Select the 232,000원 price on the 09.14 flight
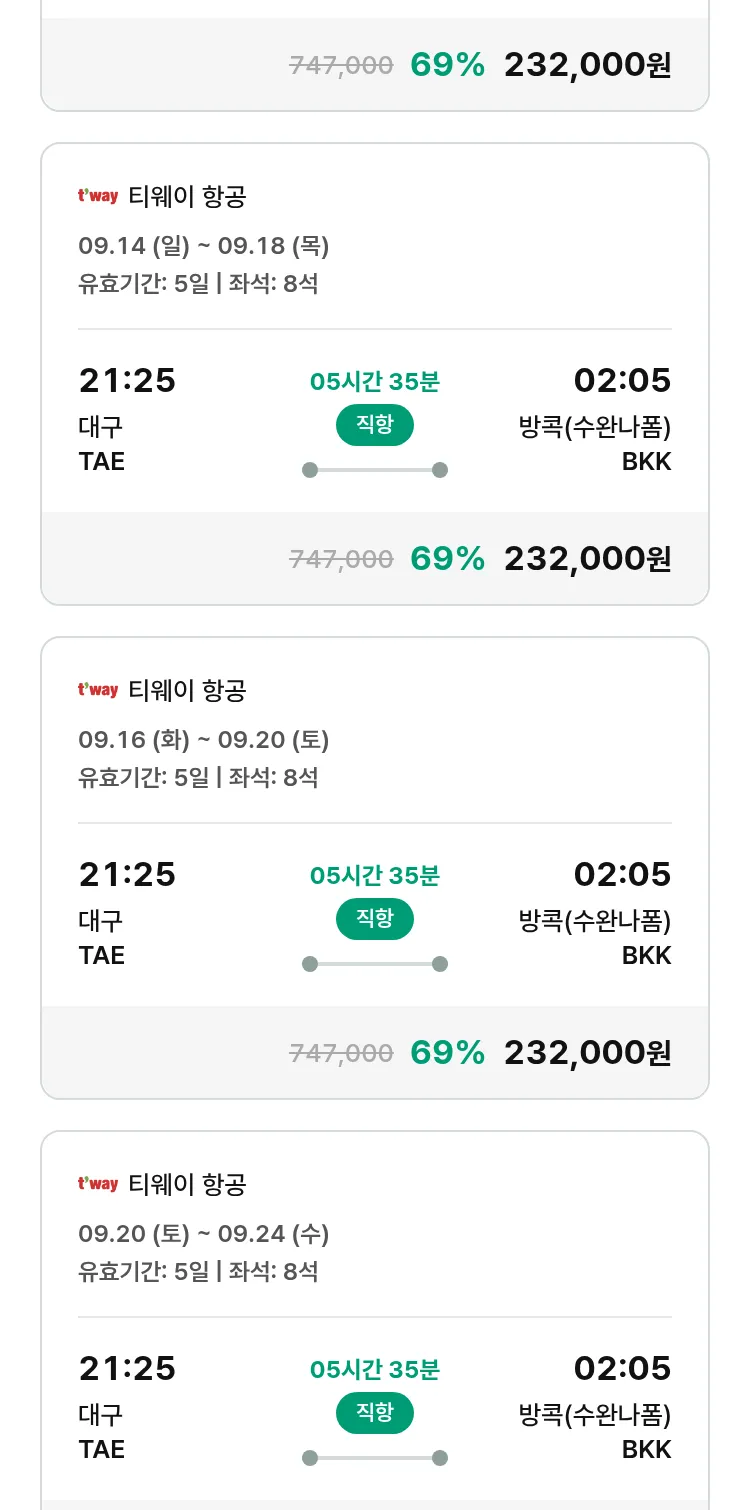This screenshot has height=1510, width=750. [x=587, y=559]
